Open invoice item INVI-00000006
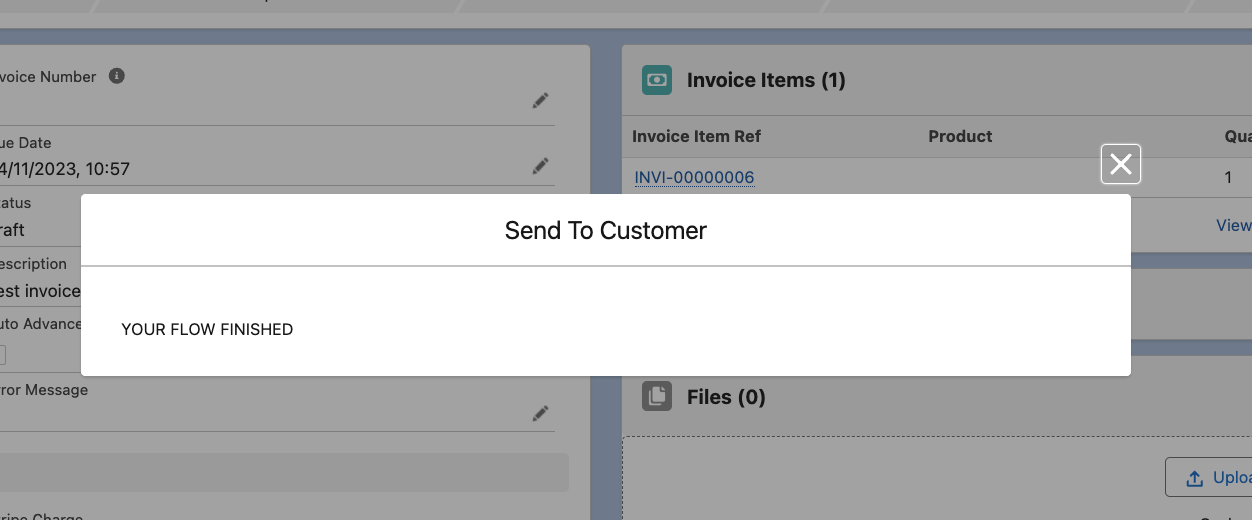The width and height of the screenshot is (1252, 520). pos(694,178)
